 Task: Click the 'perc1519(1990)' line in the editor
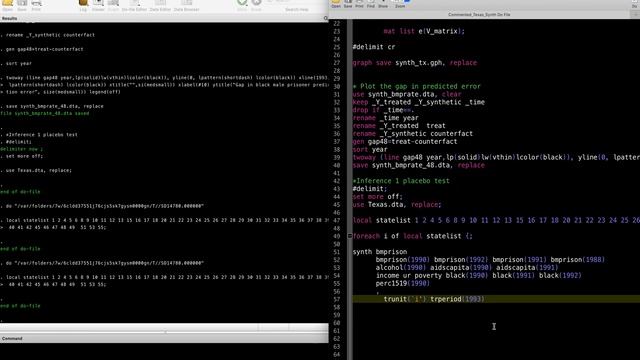pyautogui.click(x=402, y=283)
